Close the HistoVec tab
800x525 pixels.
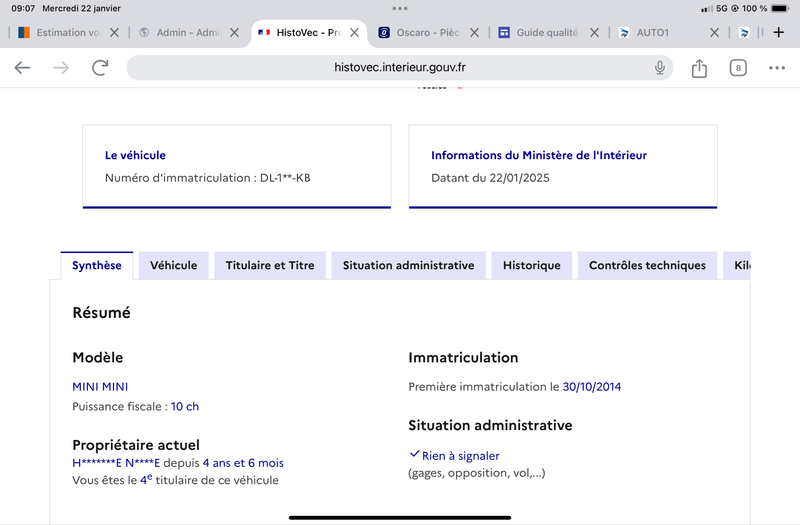(355, 33)
